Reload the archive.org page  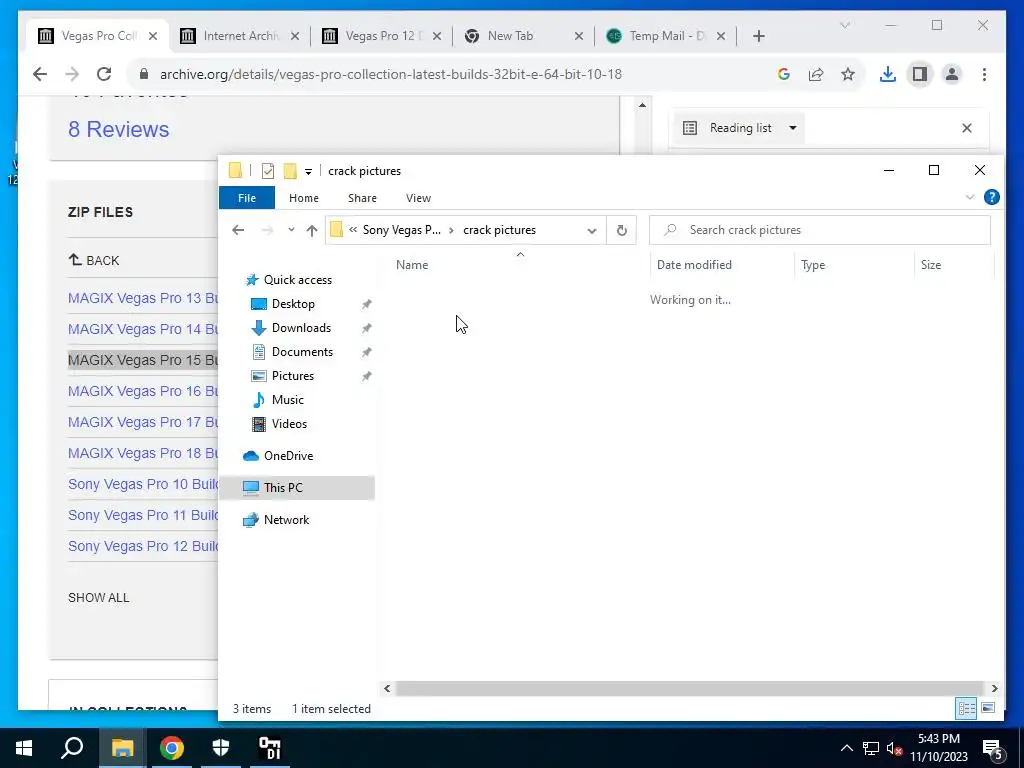click(104, 74)
